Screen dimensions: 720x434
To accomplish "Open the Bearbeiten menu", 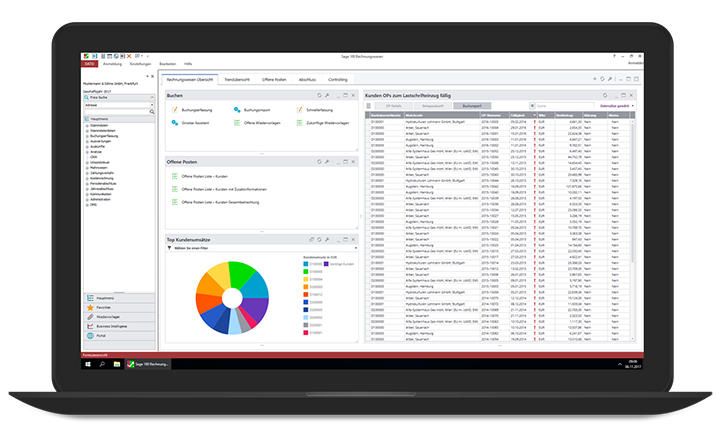I will tap(168, 64).
